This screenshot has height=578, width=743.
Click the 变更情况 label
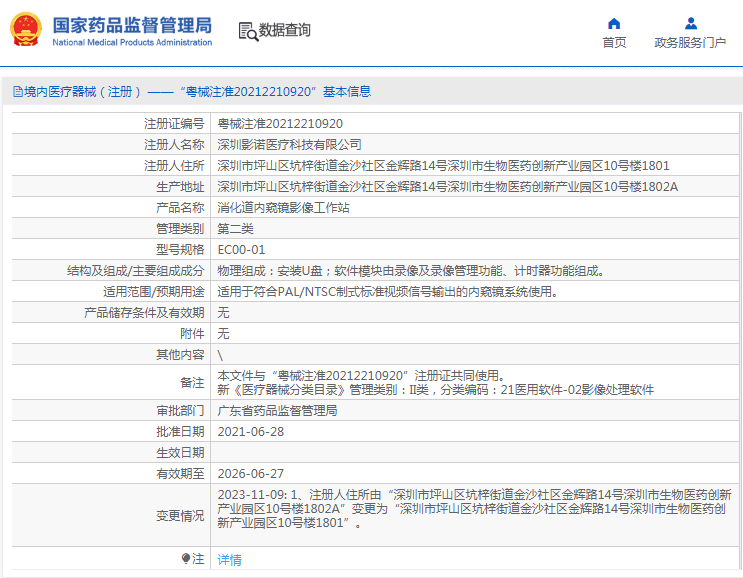click(180, 515)
